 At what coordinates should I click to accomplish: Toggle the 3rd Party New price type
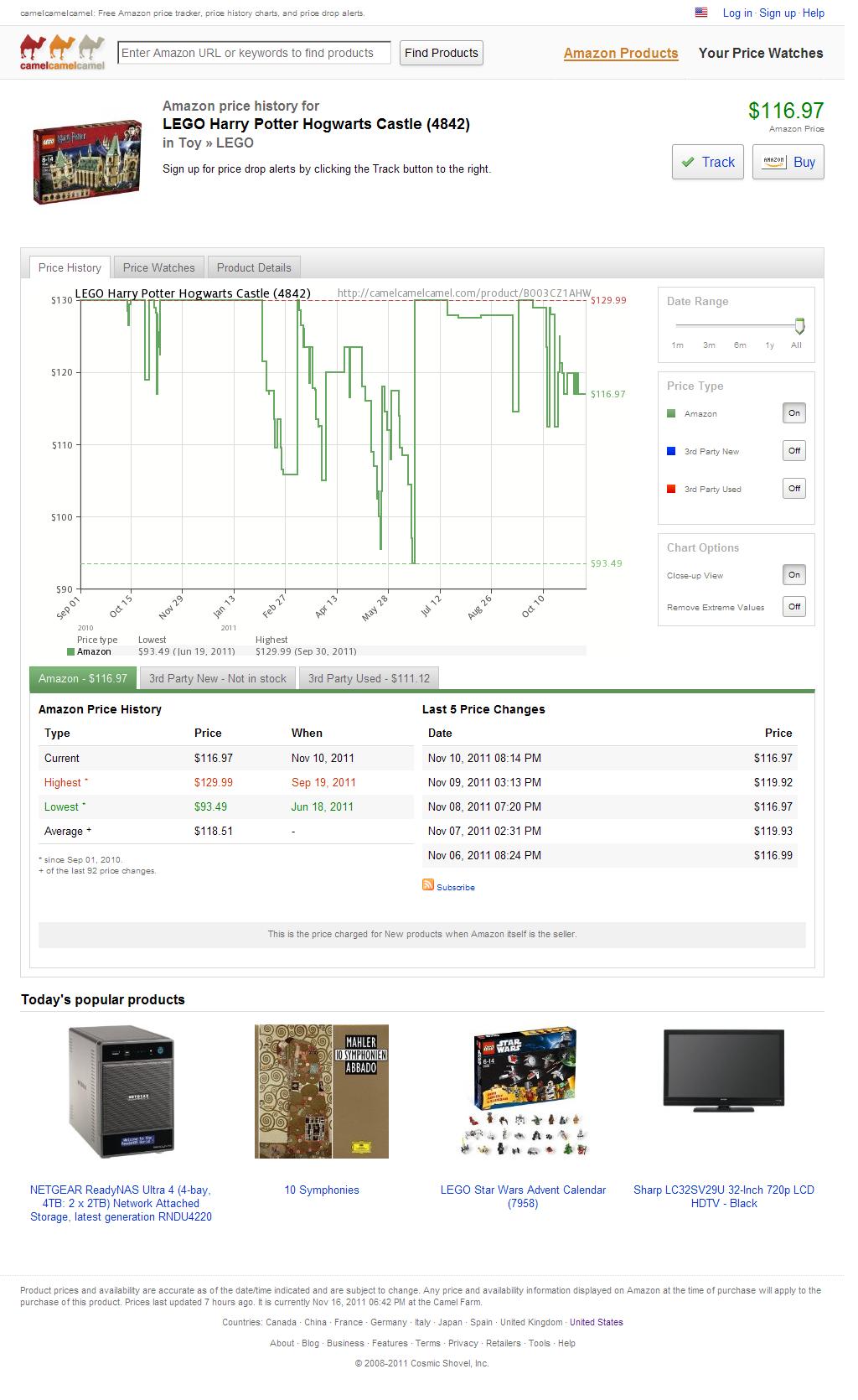(x=794, y=450)
